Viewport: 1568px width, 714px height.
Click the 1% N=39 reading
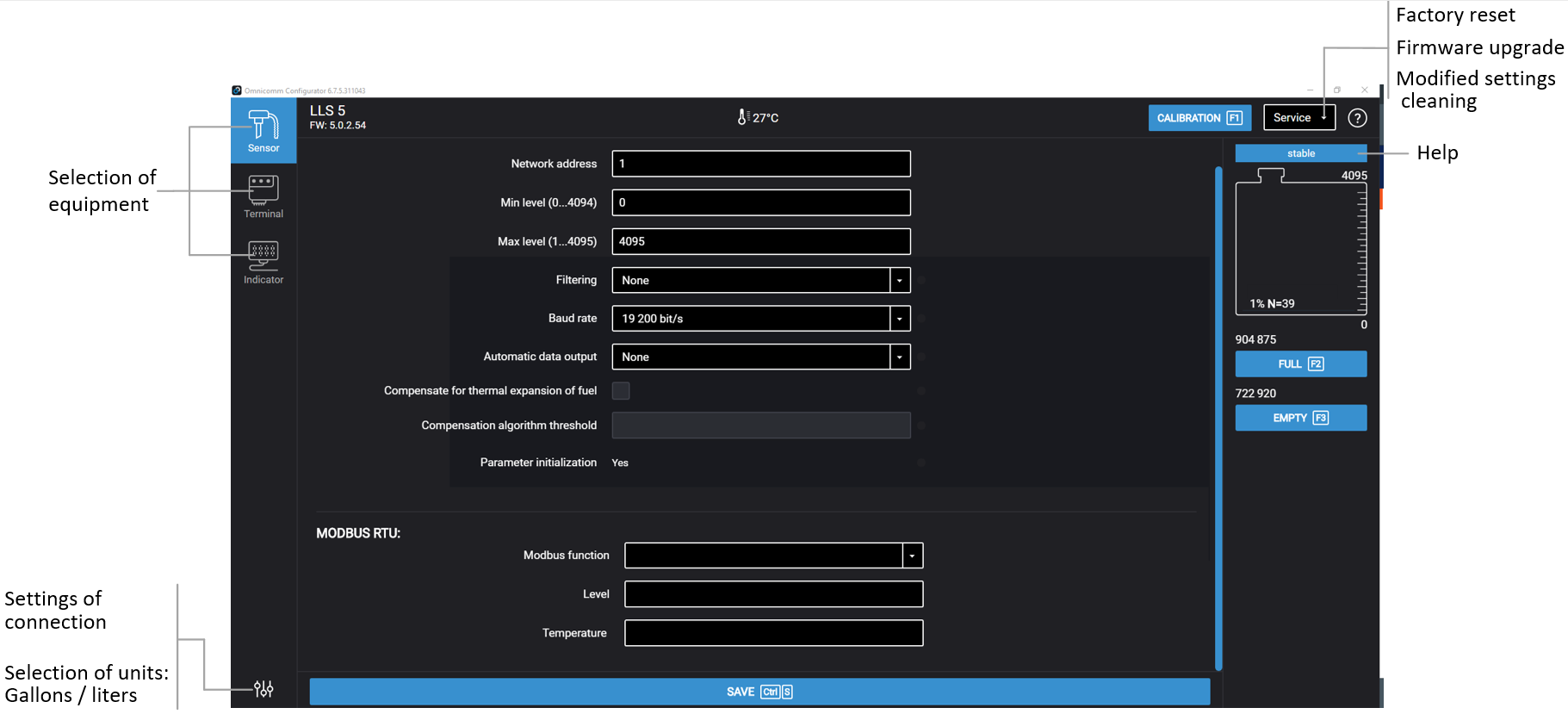tap(1272, 304)
